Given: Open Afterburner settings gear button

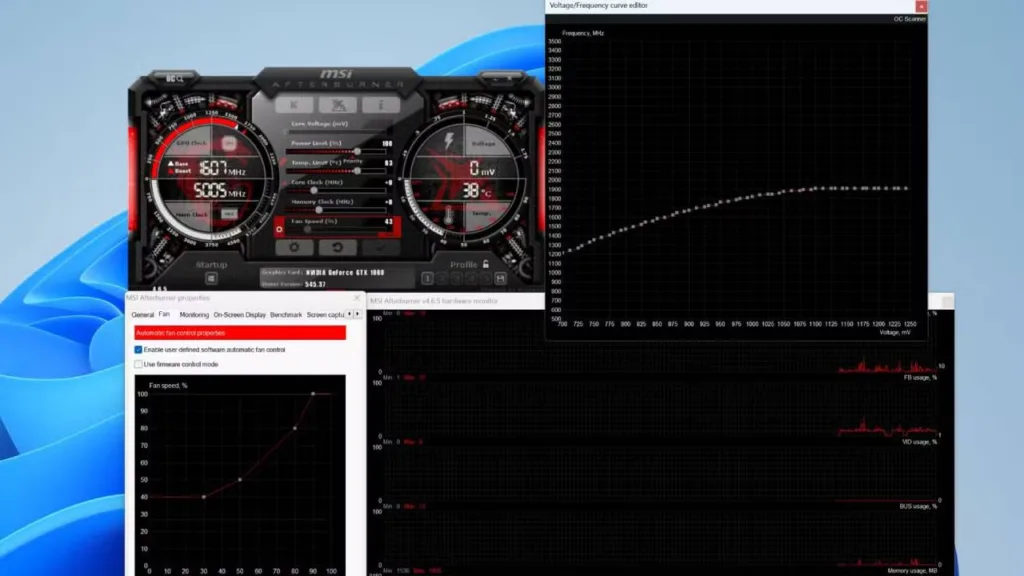Looking at the screenshot, I should click(x=294, y=248).
